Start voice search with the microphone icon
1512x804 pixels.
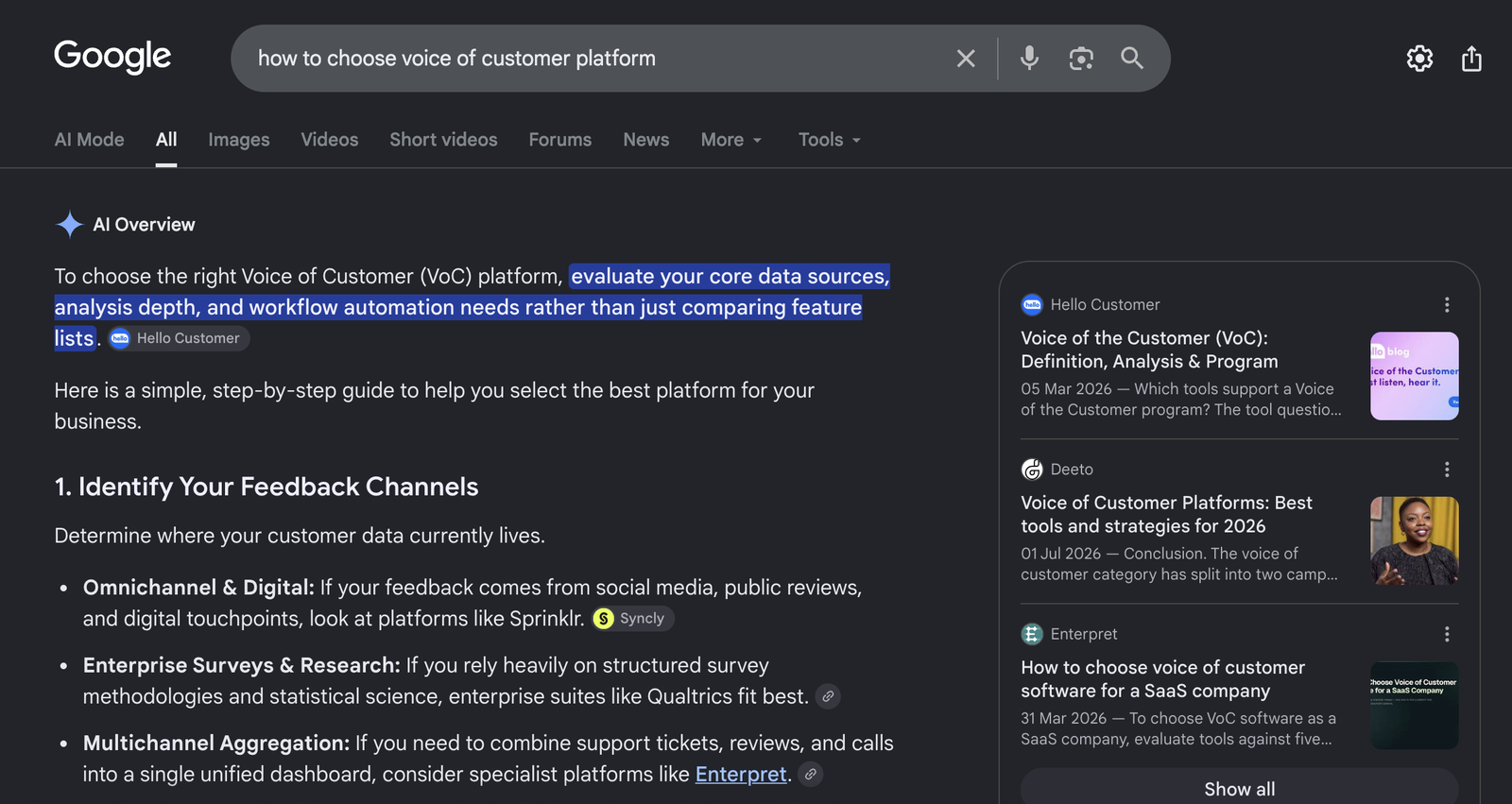[1029, 59]
